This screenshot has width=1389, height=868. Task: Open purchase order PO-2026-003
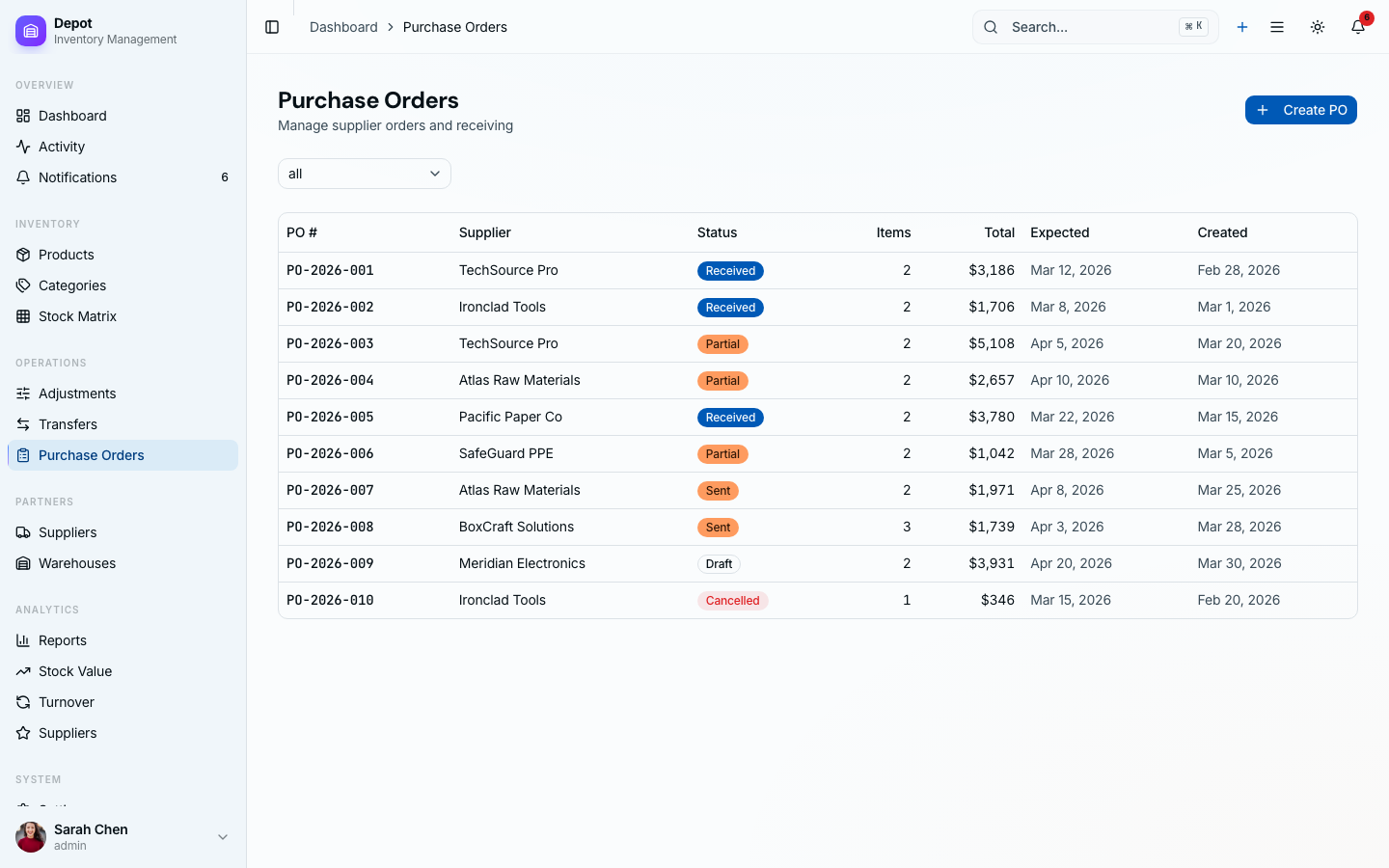(x=330, y=343)
